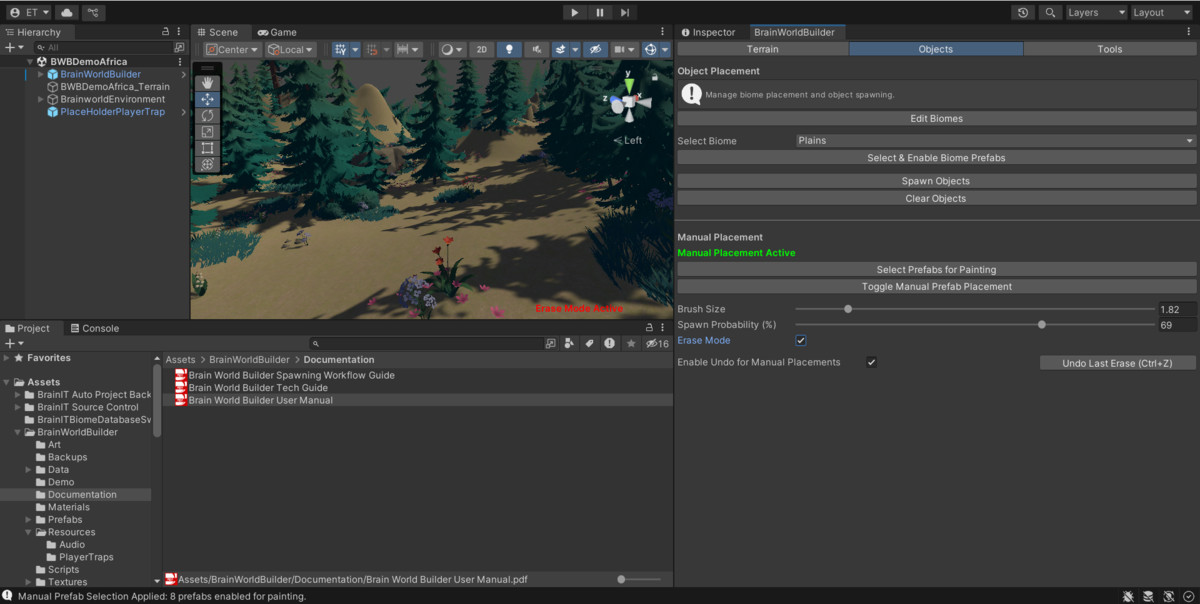Image resolution: width=1200 pixels, height=604 pixels.
Task: Toggle Gizmos icon in Scene toolbar
Action: tap(651, 49)
